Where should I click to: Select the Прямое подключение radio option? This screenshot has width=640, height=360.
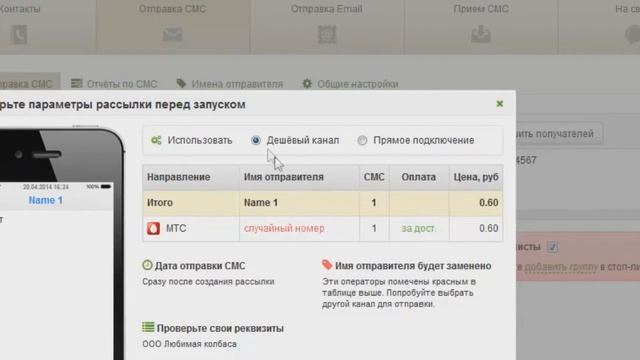[x=362, y=140]
